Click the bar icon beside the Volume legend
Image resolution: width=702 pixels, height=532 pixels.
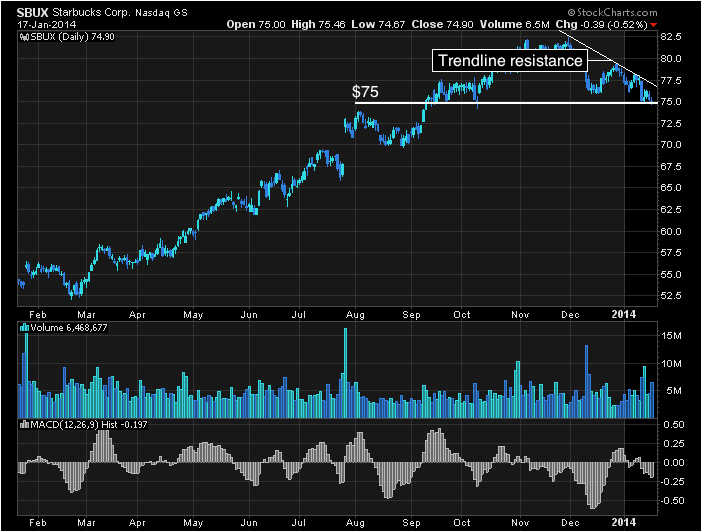24,328
